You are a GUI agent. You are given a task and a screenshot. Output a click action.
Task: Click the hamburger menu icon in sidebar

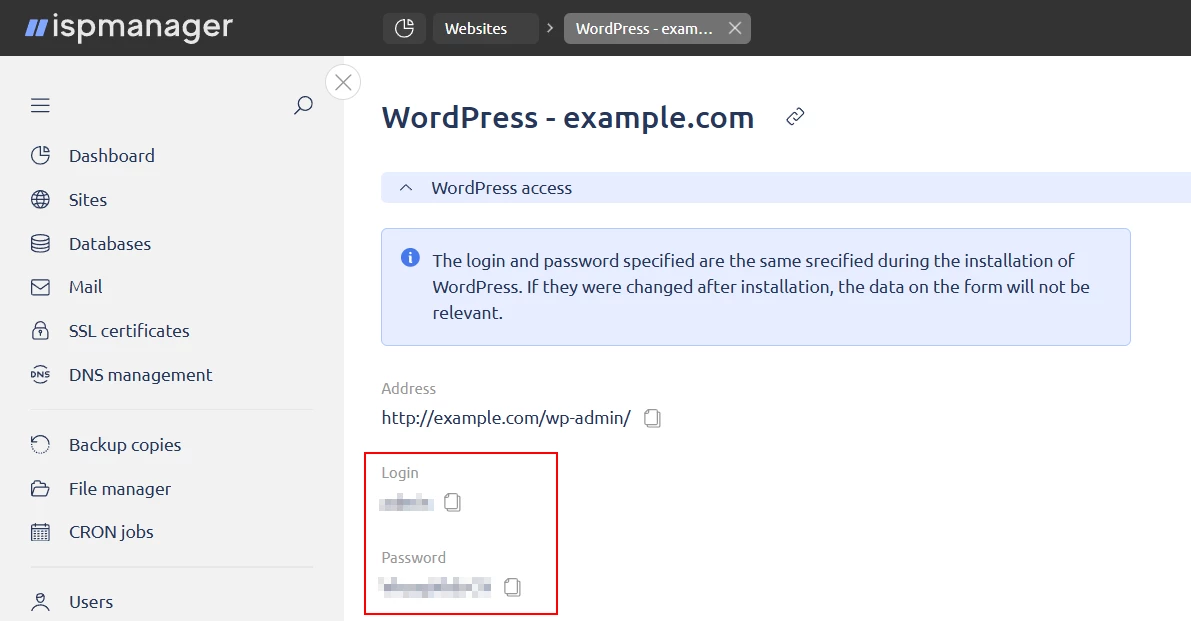pos(40,106)
